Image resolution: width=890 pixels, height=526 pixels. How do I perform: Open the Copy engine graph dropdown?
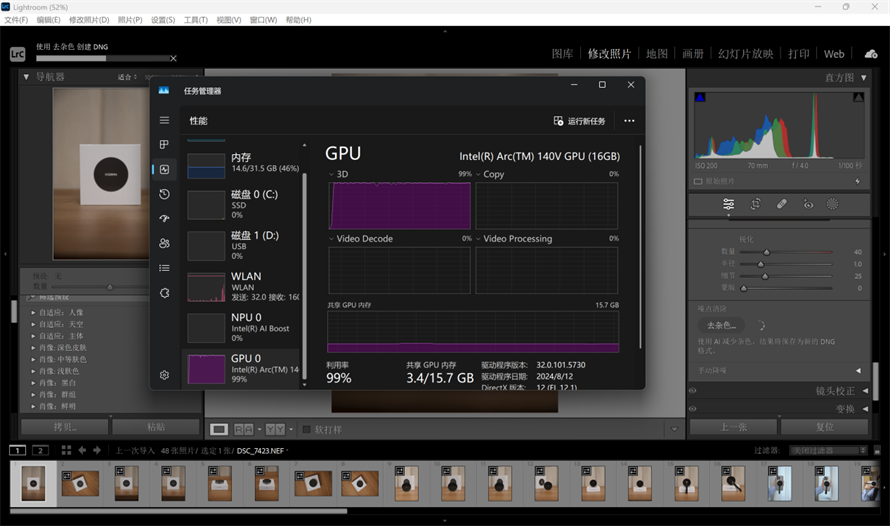(478, 174)
